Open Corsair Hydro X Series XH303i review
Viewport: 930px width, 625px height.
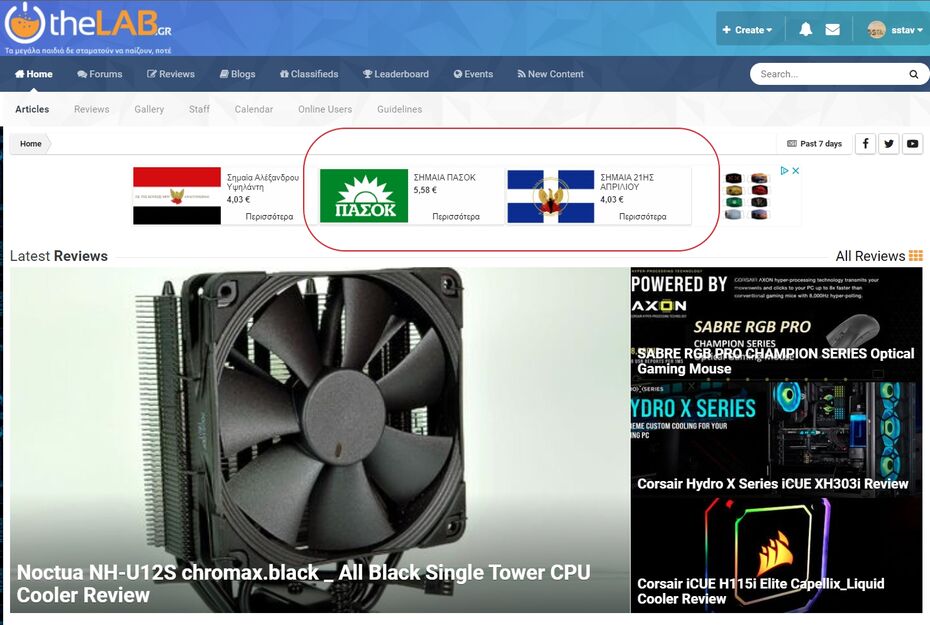[x=776, y=439]
